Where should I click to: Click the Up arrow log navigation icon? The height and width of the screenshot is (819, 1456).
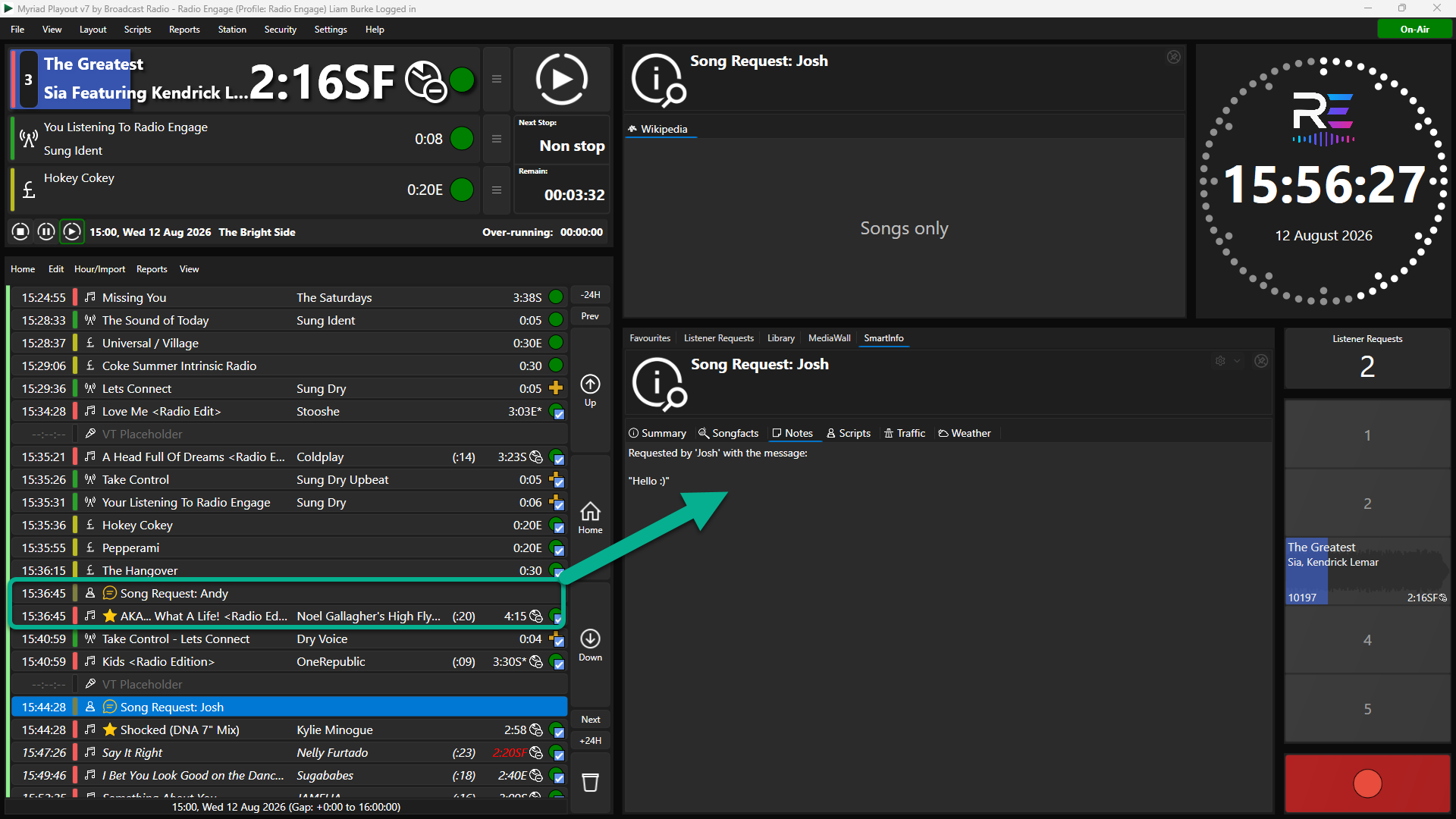click(x=590, y=390)
